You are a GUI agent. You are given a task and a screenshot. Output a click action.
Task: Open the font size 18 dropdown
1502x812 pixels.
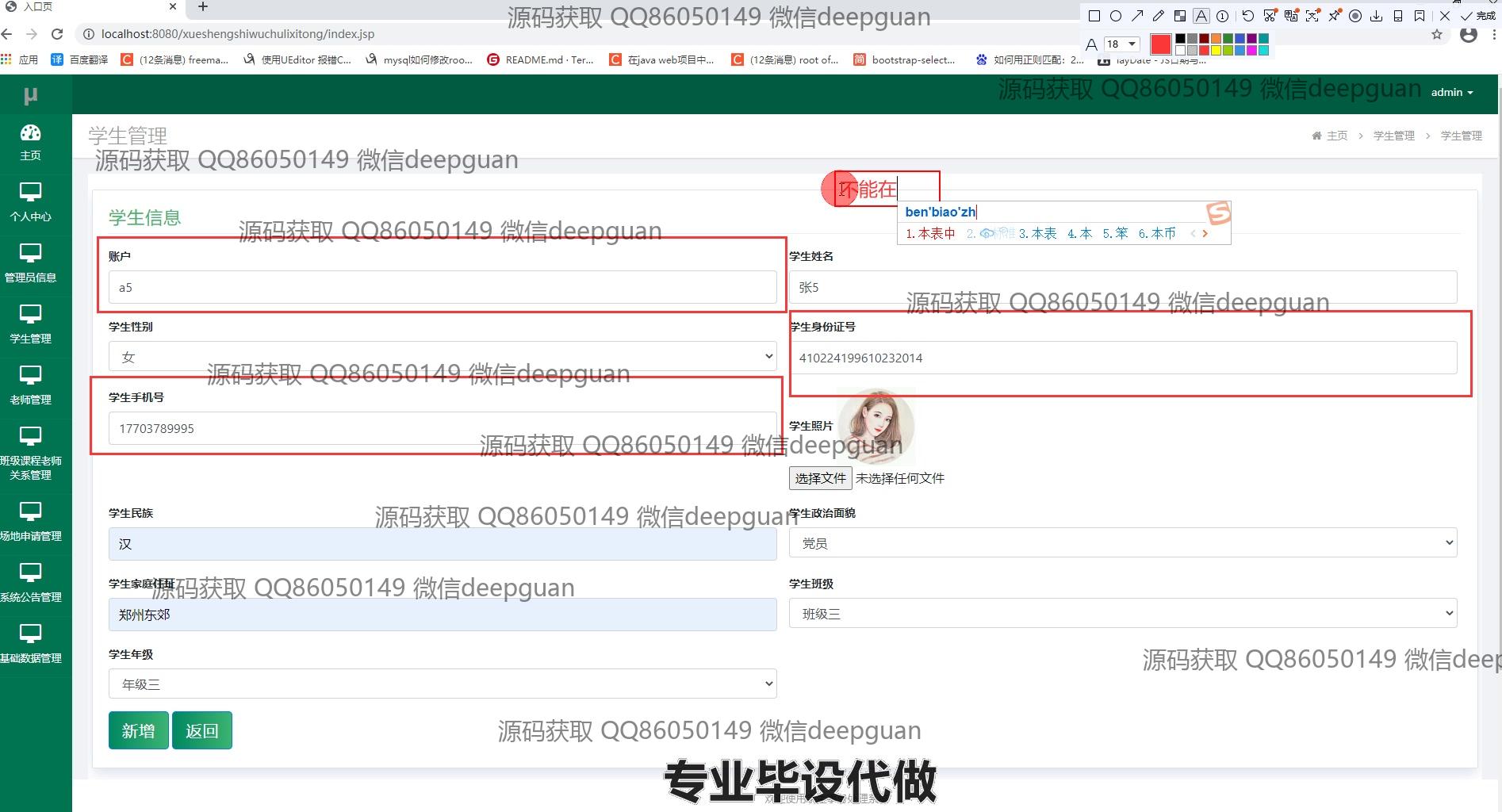pyautogui.click(x=1122, y=44)
